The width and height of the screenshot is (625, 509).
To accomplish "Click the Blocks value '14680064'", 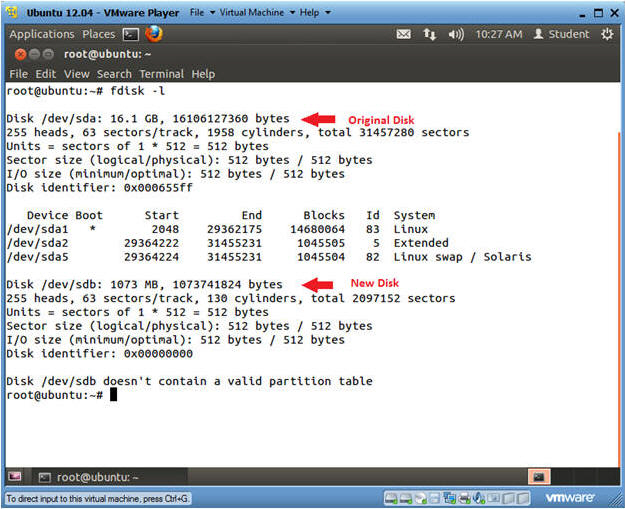I will point(317,229).
